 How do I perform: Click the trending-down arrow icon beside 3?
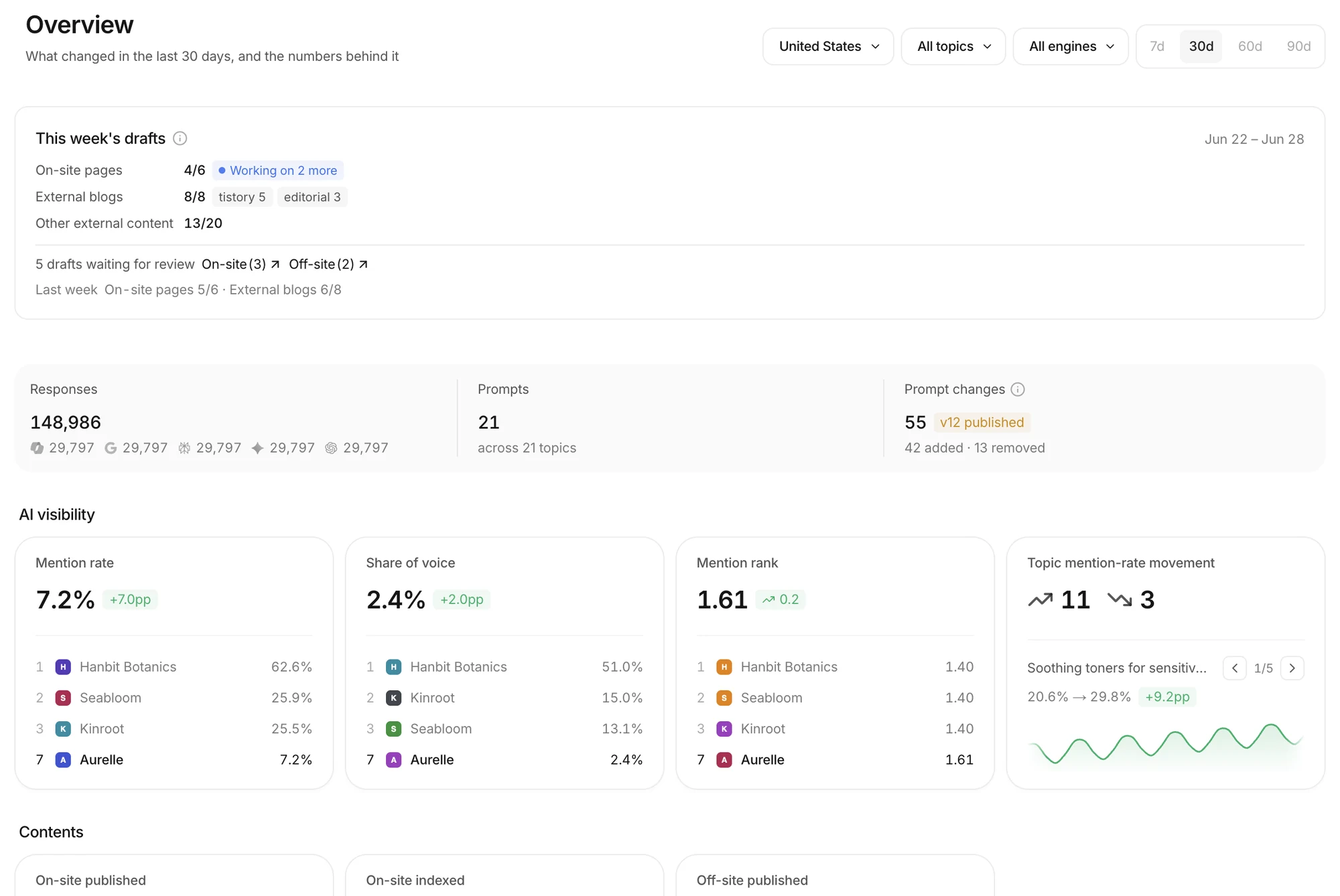click(1120, 599)
